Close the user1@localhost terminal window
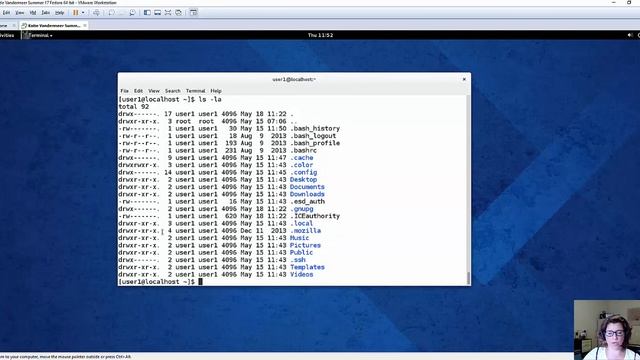 464,79
